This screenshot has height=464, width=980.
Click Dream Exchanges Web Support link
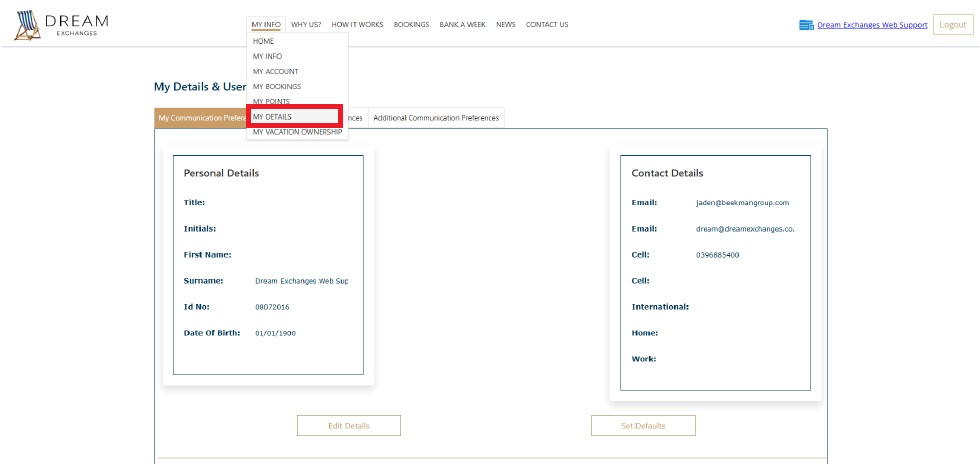click(872, 25)
